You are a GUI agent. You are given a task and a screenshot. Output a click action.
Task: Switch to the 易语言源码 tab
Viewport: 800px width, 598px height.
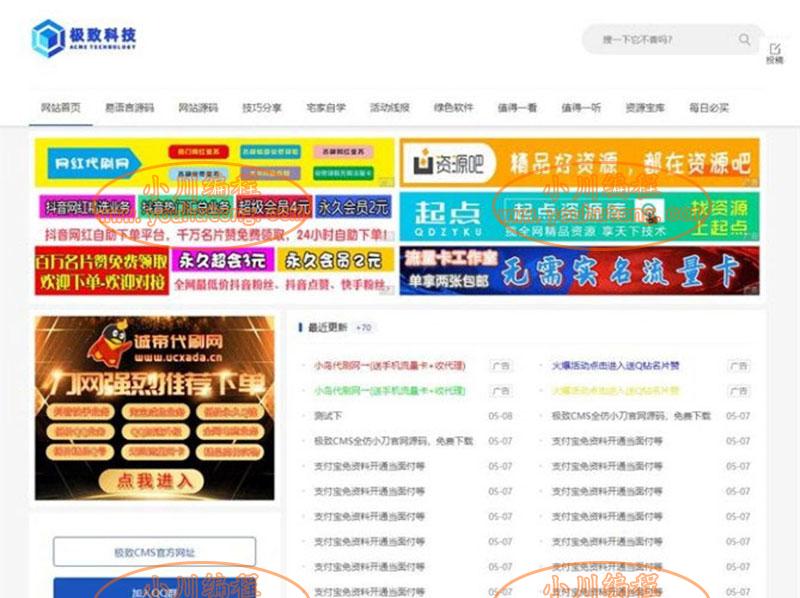[129, 108]
